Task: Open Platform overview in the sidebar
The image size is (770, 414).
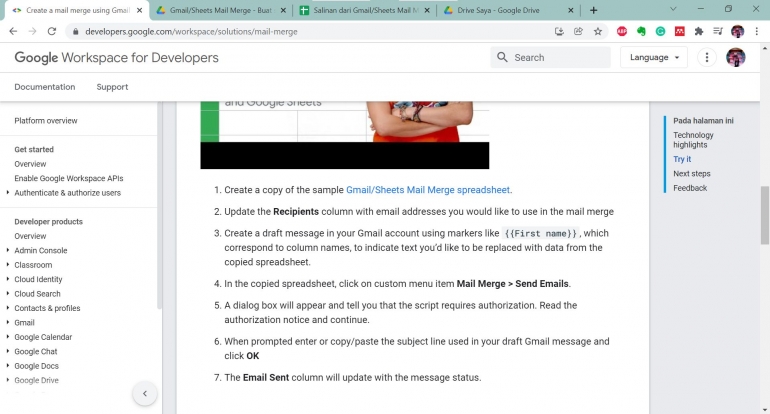Action: pyautogui.click(x=46, y=120)
